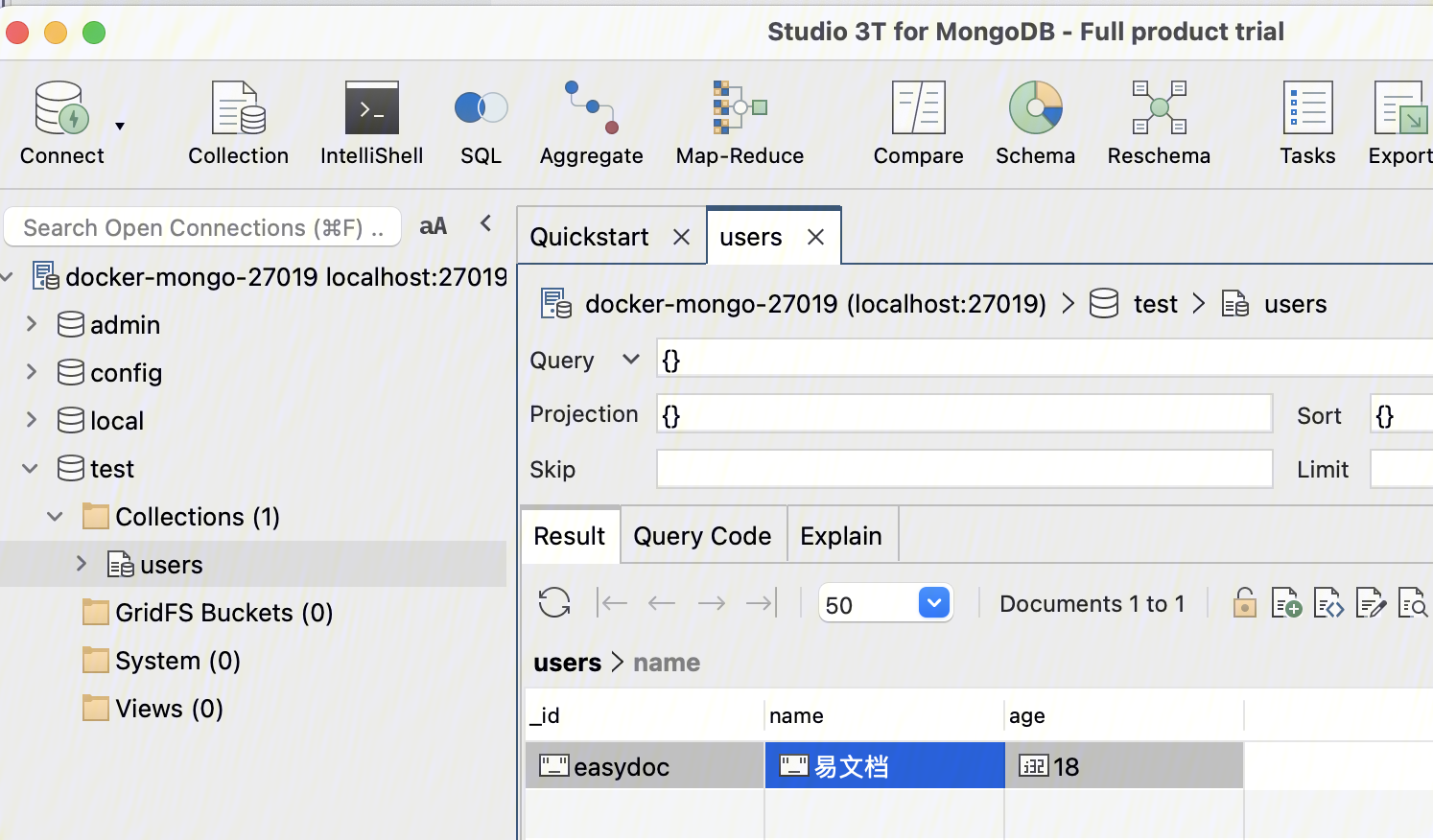Switch to the Quickstart tab

tap(589, 237)
